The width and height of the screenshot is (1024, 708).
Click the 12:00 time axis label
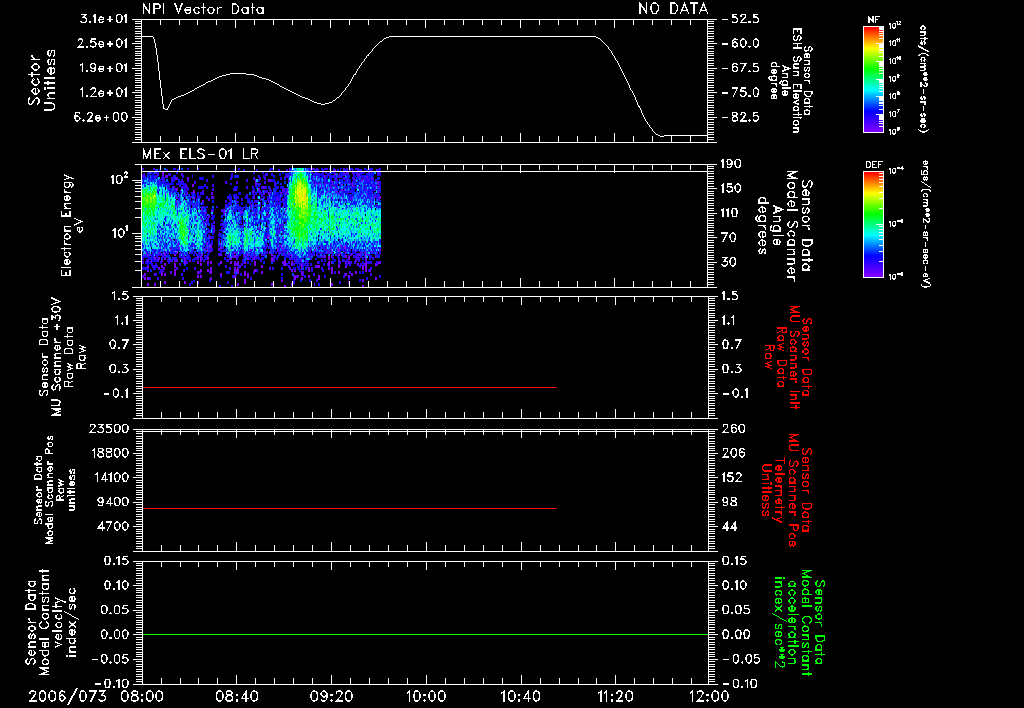click(x=709, y=696)
